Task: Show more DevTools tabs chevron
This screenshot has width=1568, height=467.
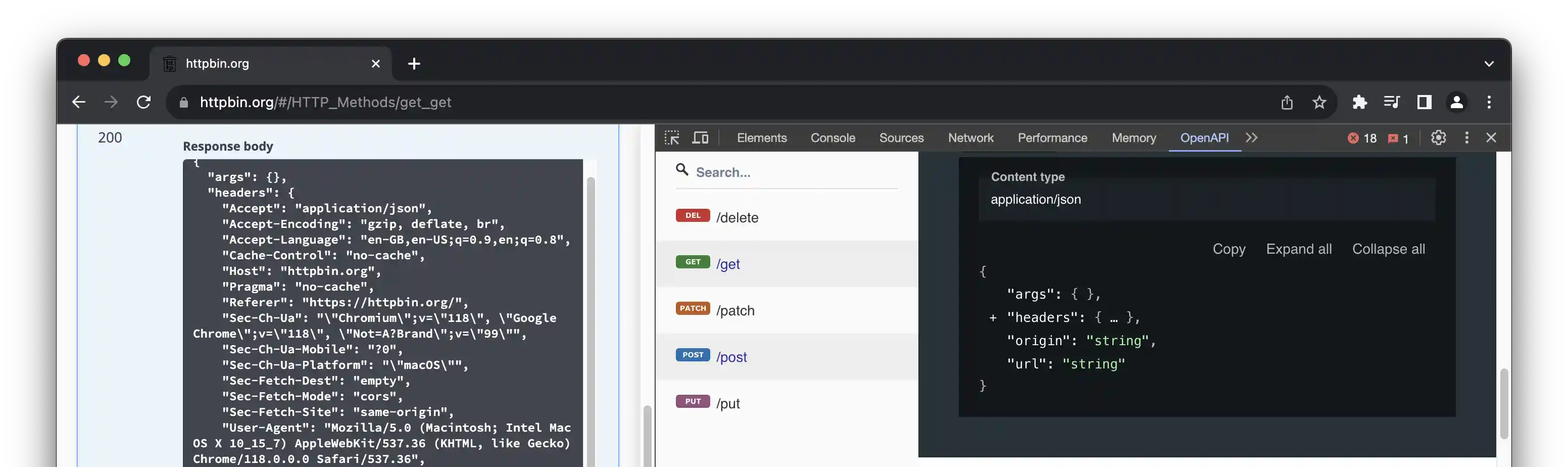Action: [x=1251, y=138]
